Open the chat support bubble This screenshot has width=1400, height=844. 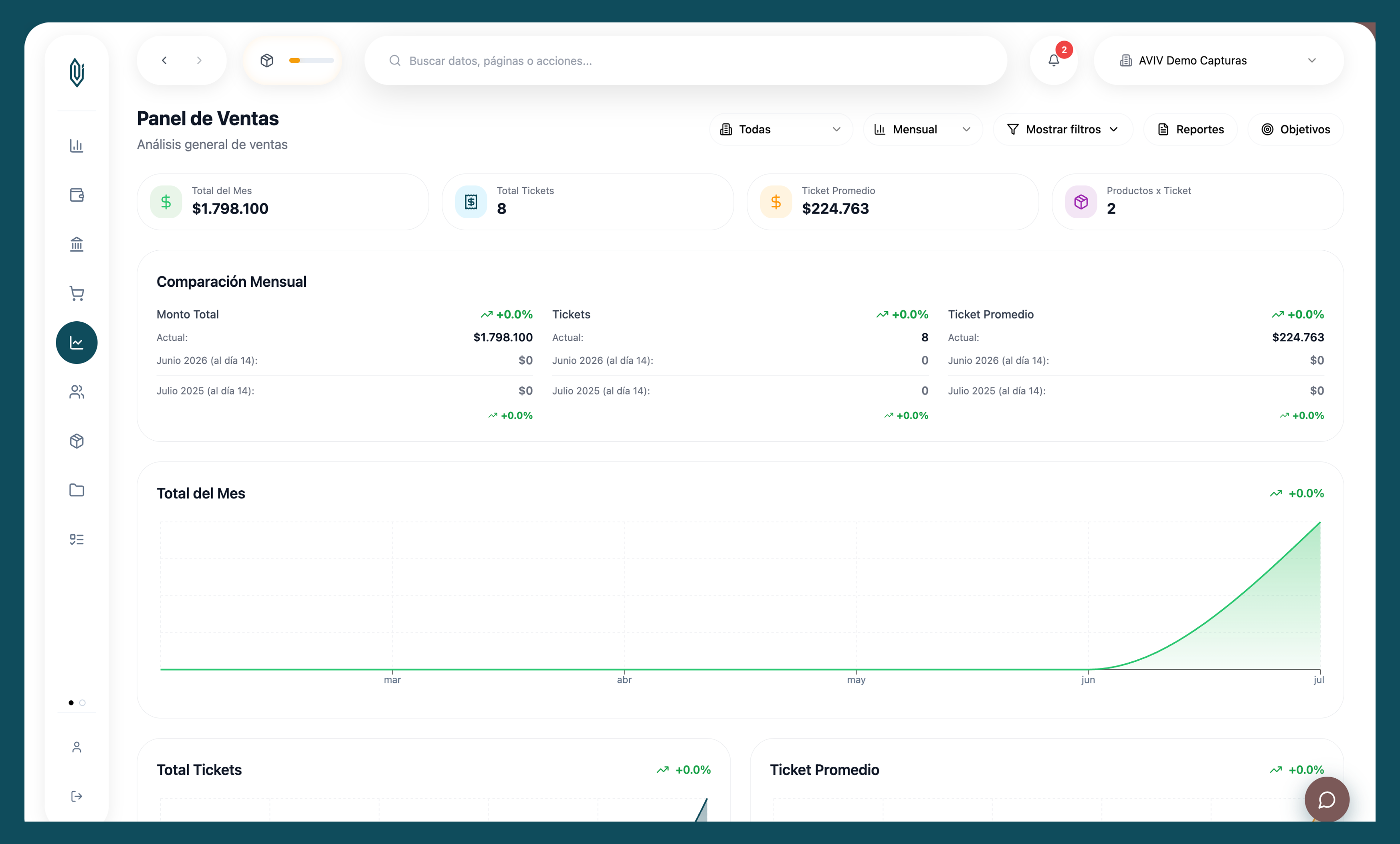pos(1327,800)
